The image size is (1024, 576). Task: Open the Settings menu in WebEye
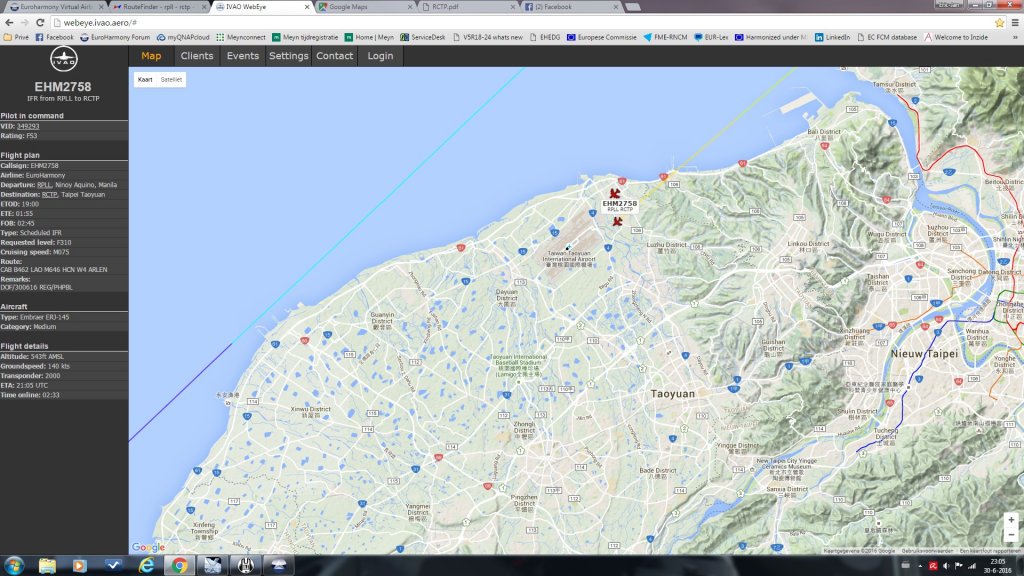288,56
